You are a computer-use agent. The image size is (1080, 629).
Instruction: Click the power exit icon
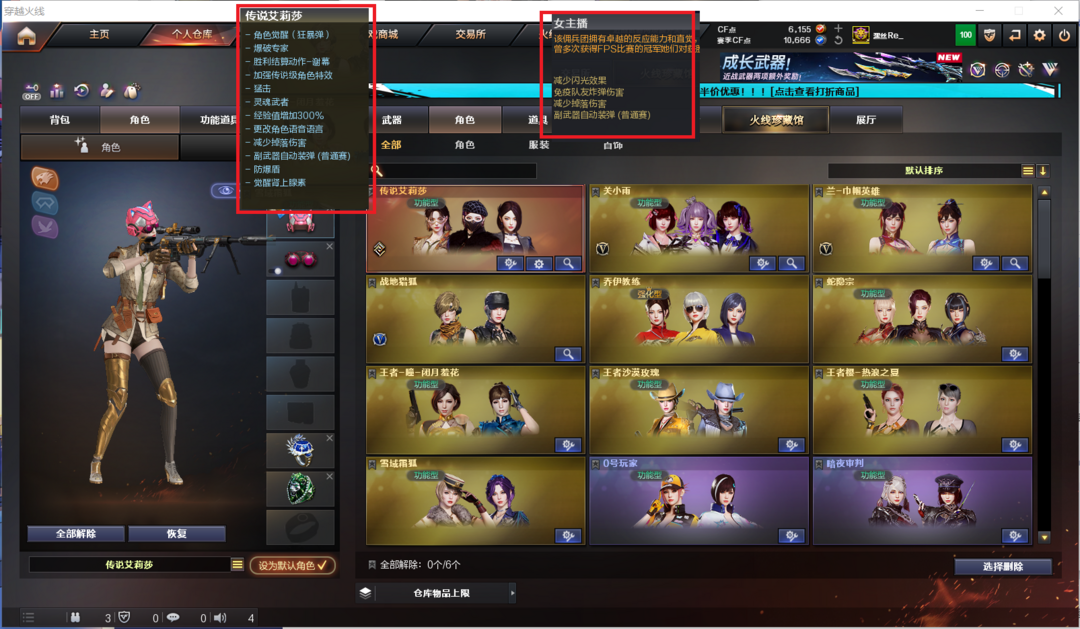tap(1064, 35)
